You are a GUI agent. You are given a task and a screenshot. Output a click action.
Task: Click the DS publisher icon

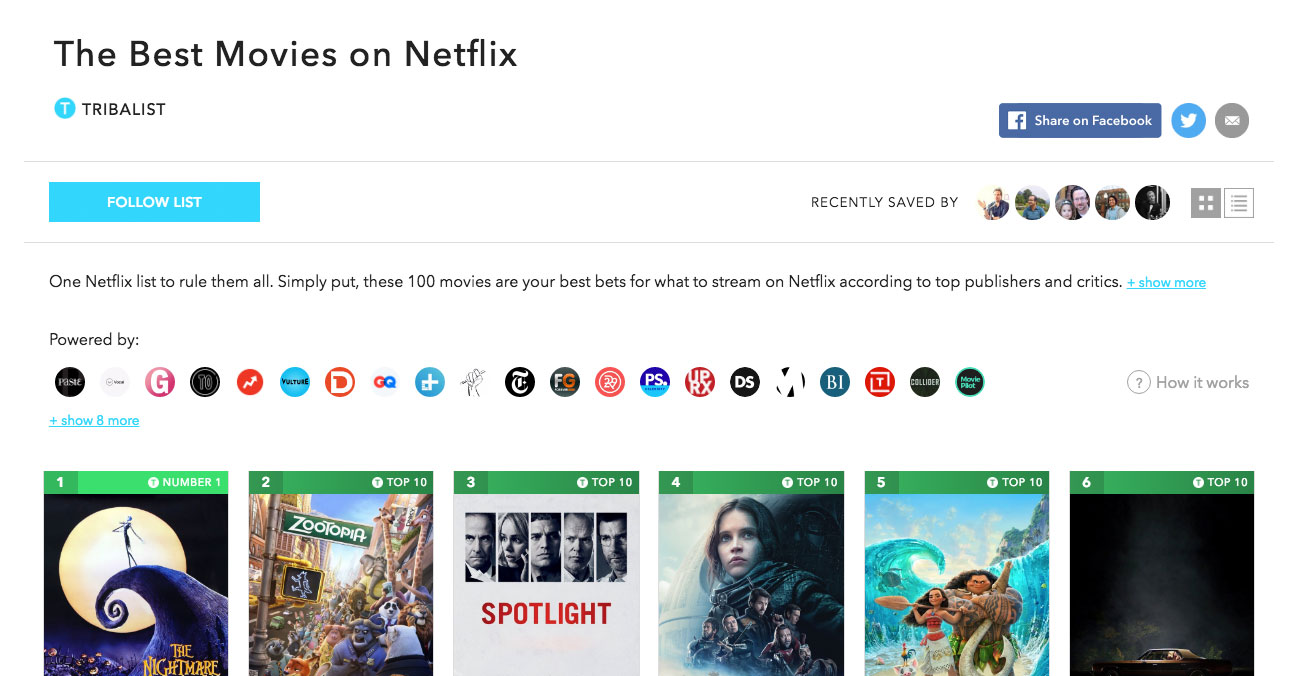point(745,382)
